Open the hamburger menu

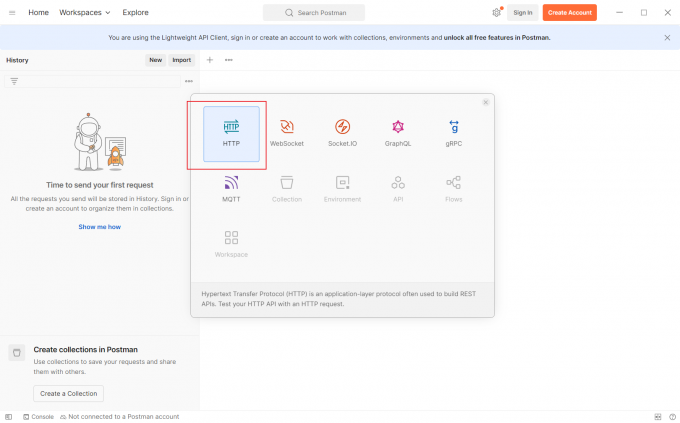coord(12,13)
